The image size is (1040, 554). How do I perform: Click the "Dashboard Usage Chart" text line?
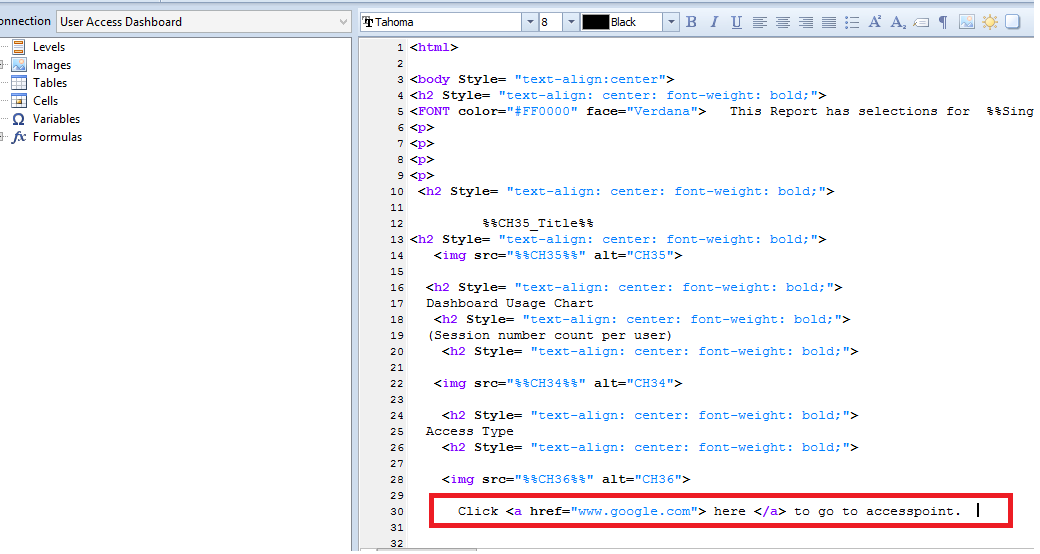click(509, 303)
